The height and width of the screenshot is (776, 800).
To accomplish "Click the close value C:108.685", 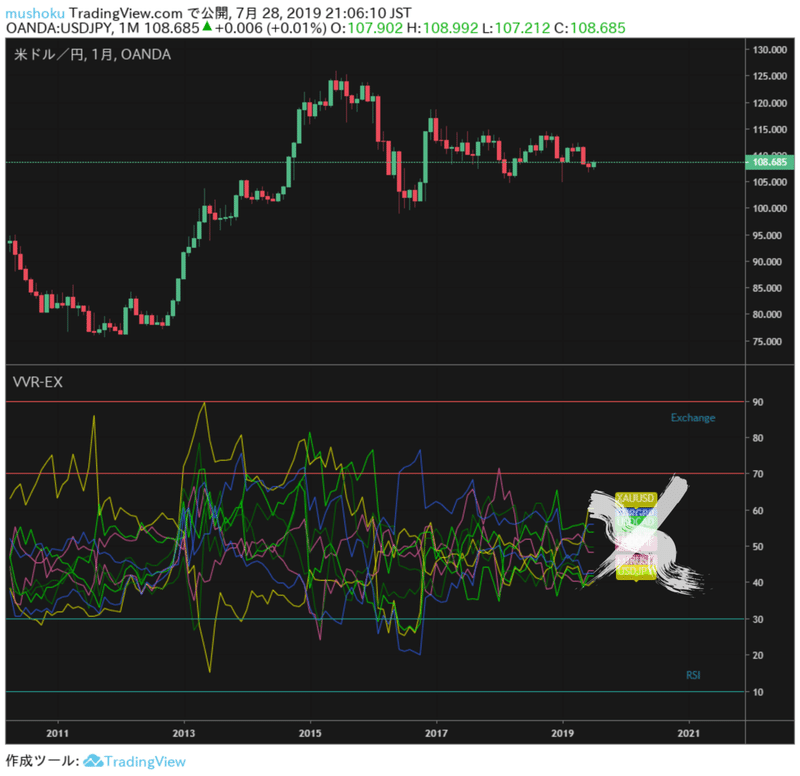I will pyautogui.click(x=590, y=28).
